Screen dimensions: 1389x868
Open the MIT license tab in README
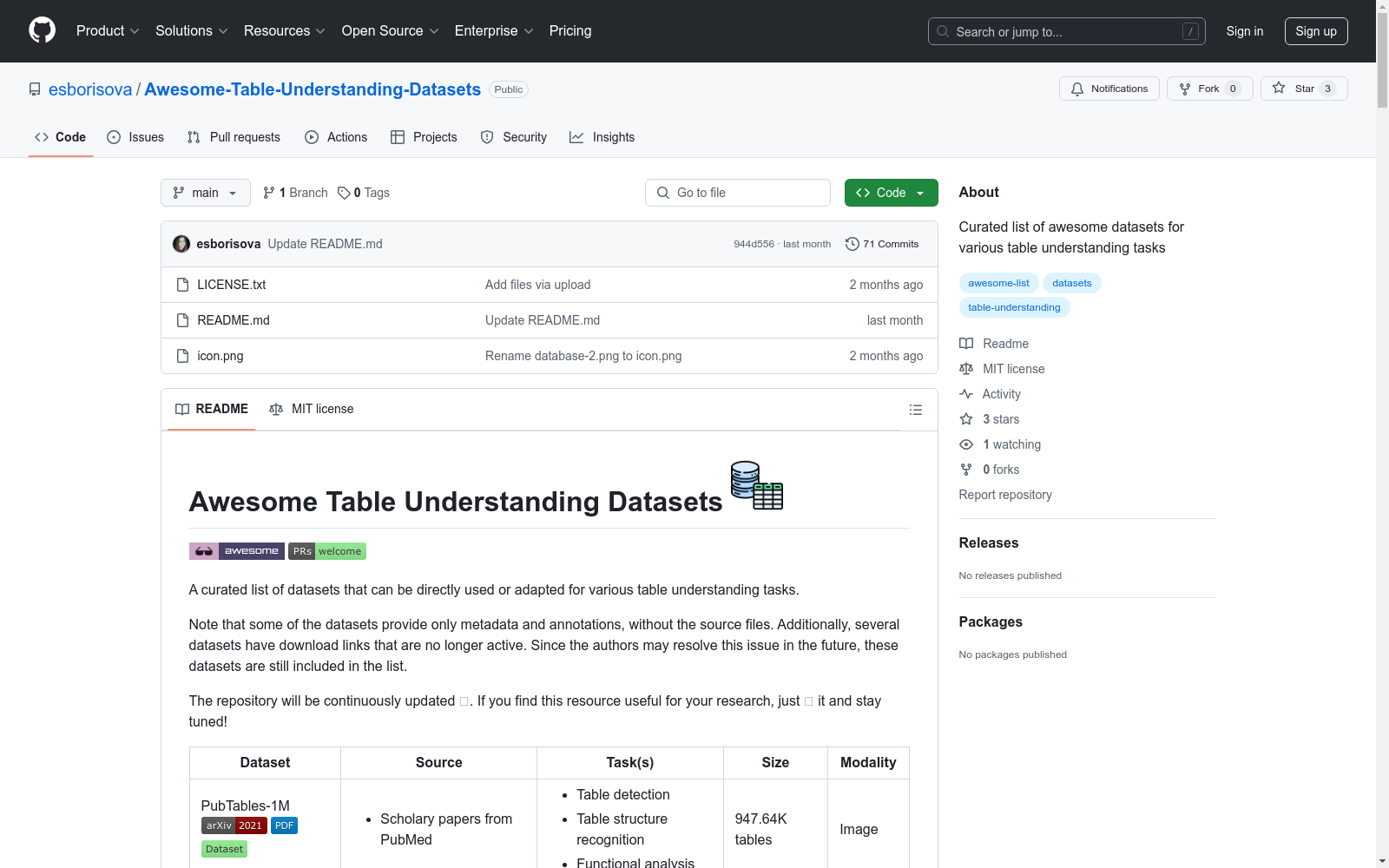click(x=311, y=409)
